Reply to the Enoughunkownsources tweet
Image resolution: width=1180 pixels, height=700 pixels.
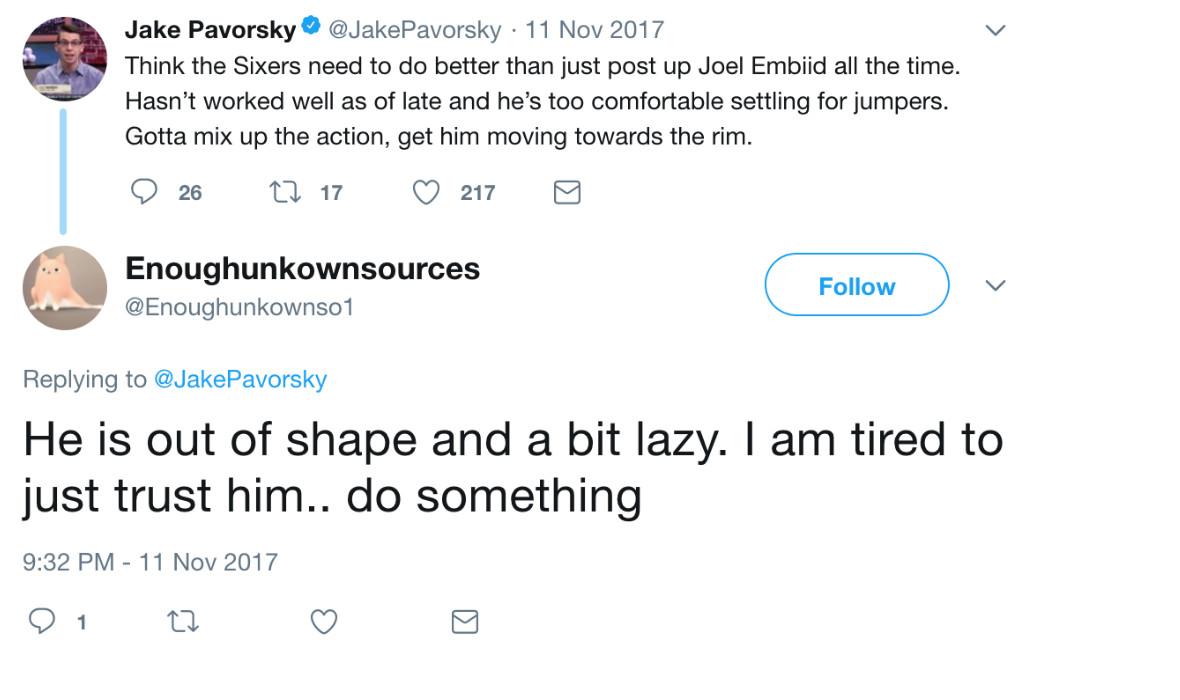coord(41,622)
